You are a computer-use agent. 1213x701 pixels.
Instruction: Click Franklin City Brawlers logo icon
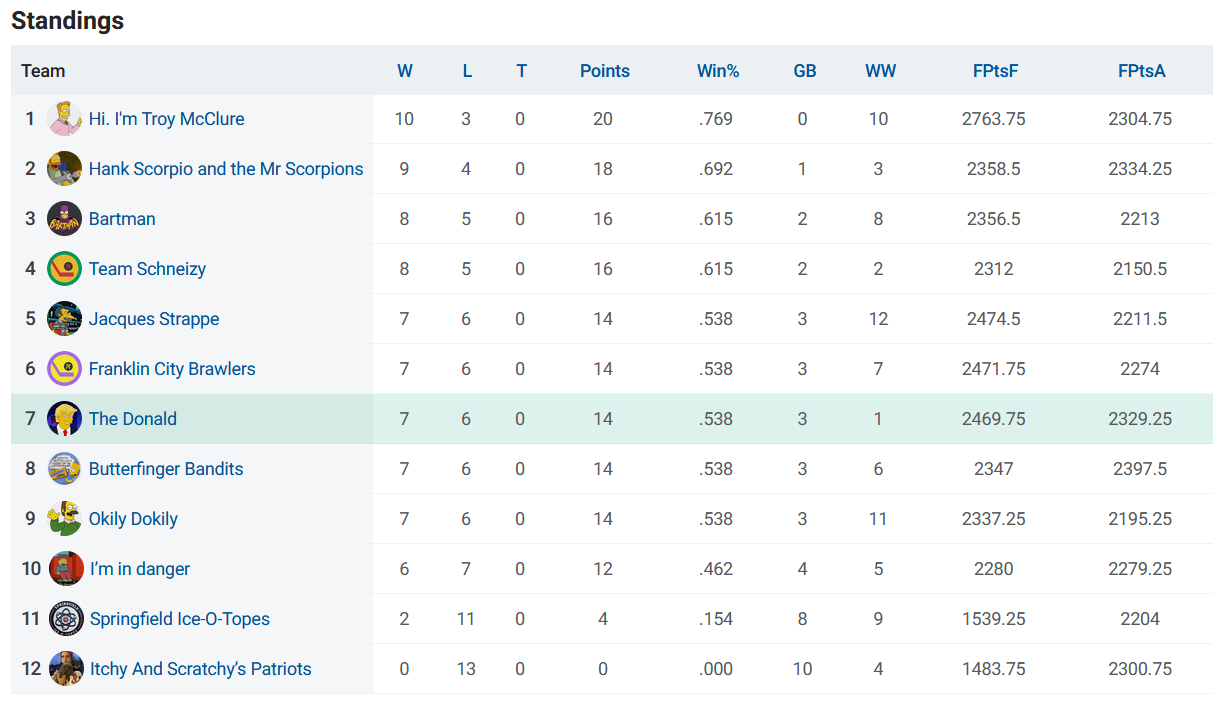tap(65, 369)
